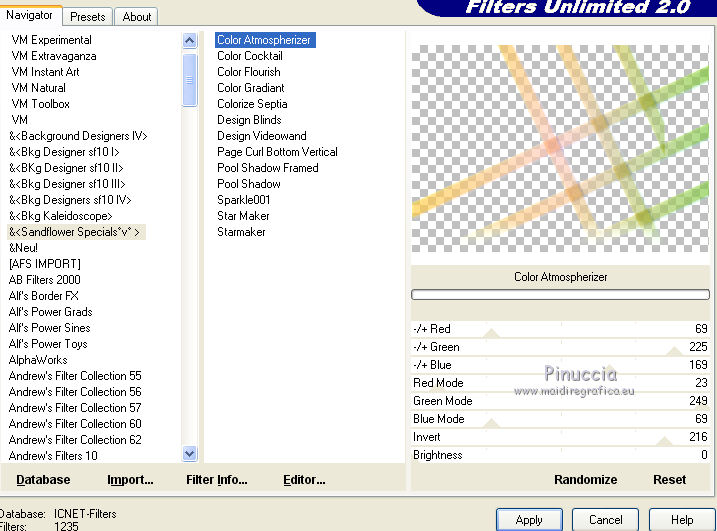Select the Color Flourish filter
This screenshot has width=717, height=531.
[x=249, y=72]
